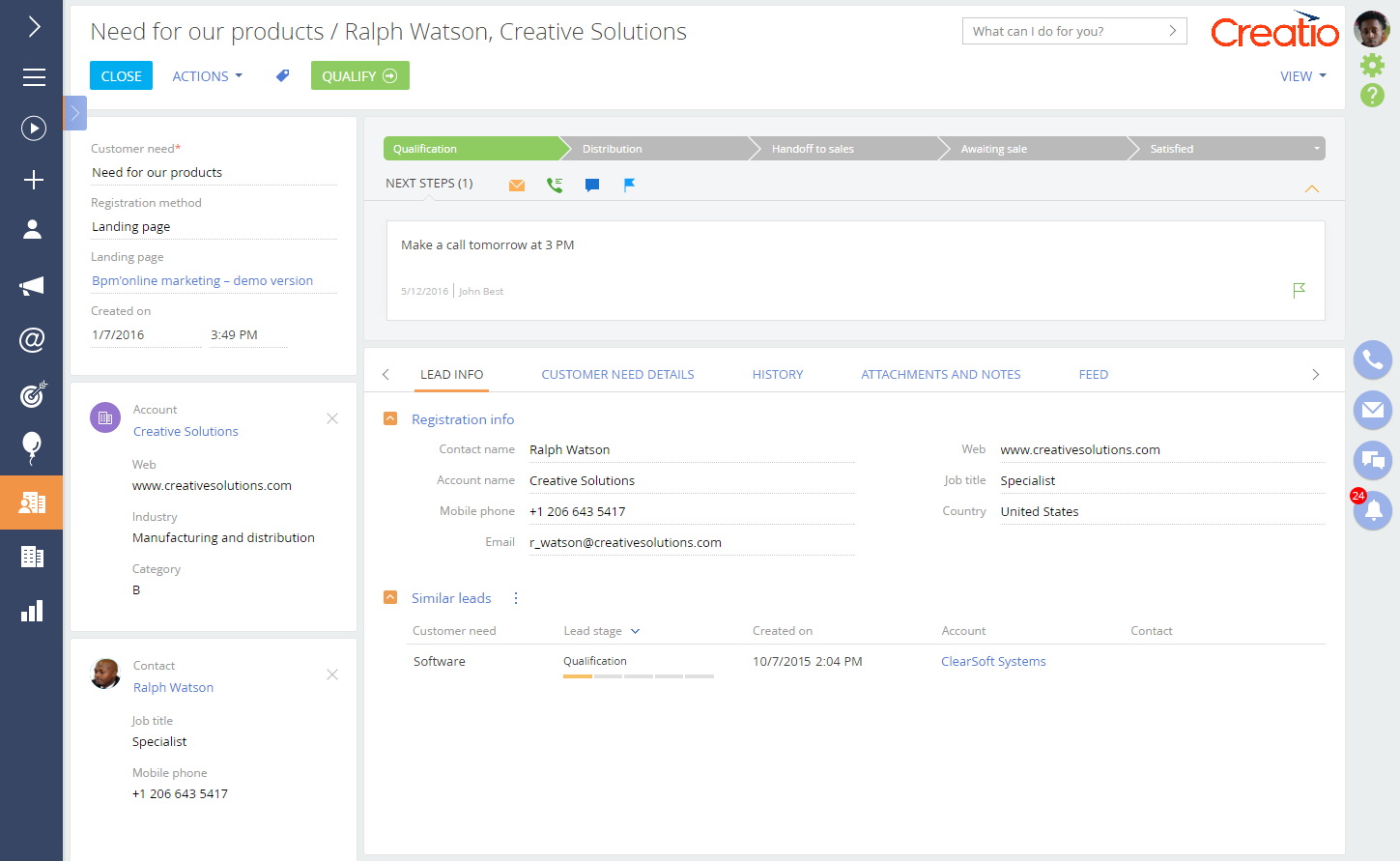Collapse the Registration info section
The width and height of the screenshot is (1400, 861).
(x=390, y=419)
